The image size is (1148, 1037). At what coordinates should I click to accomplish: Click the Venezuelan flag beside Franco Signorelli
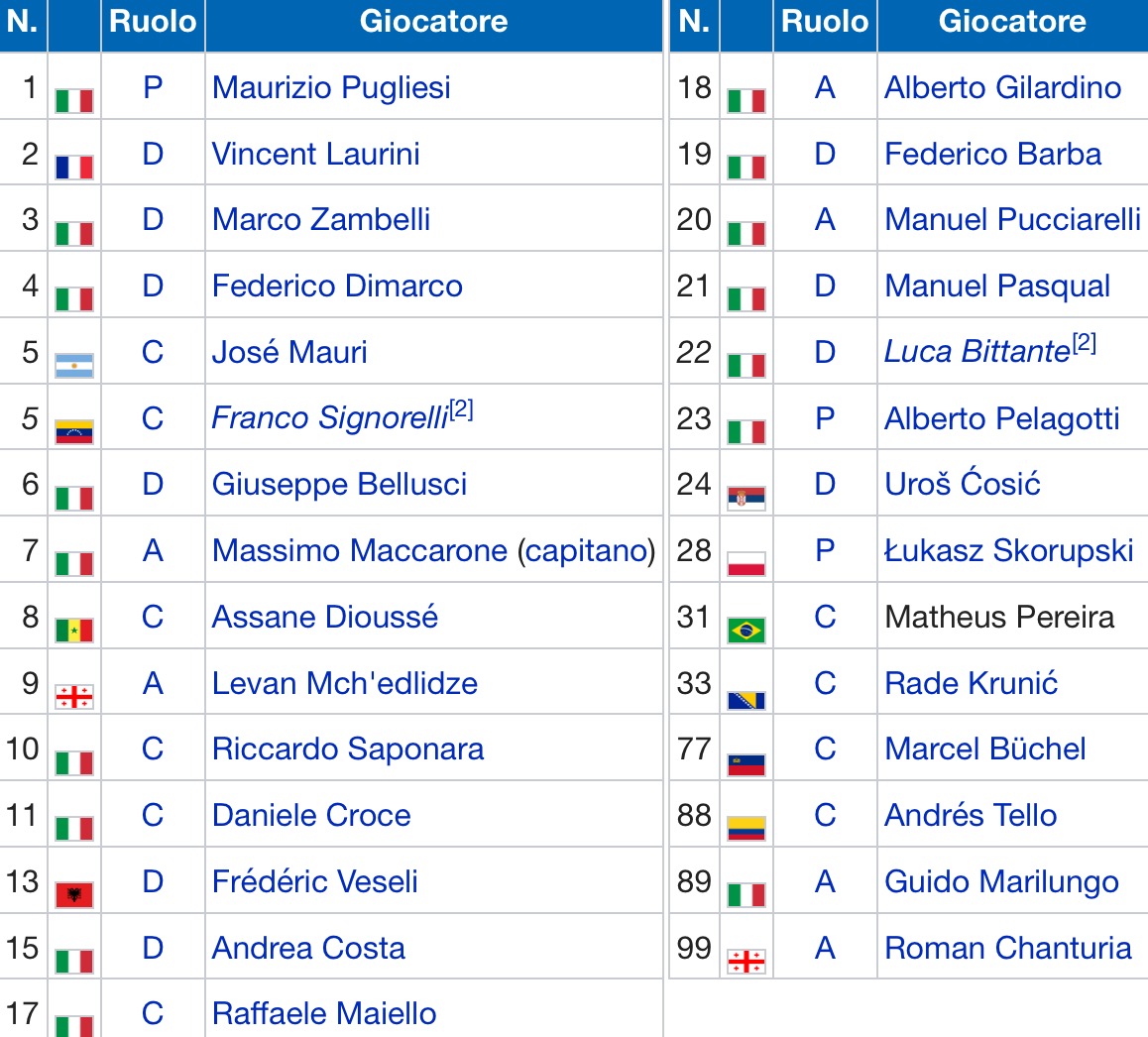[74, 431]
